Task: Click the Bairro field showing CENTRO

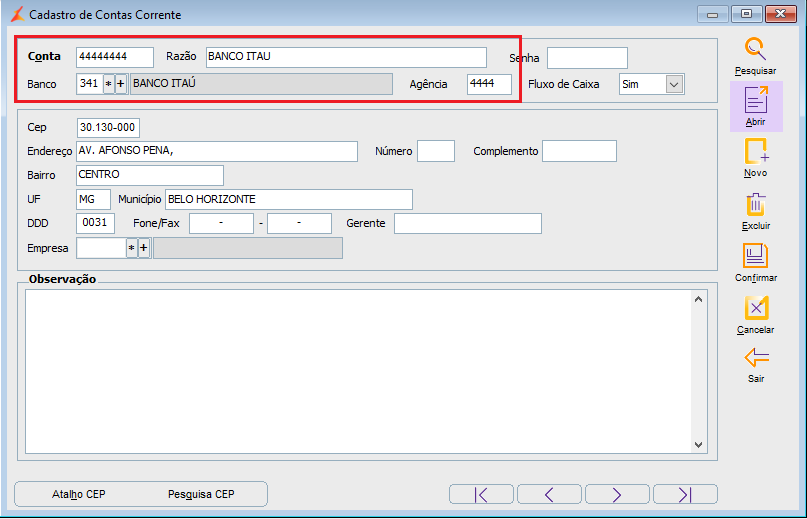Action: [150, 175]
